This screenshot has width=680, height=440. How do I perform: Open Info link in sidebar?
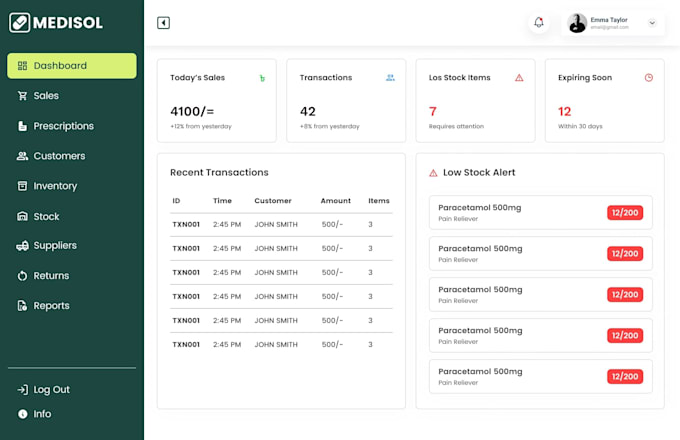click(x=42, y=414)
